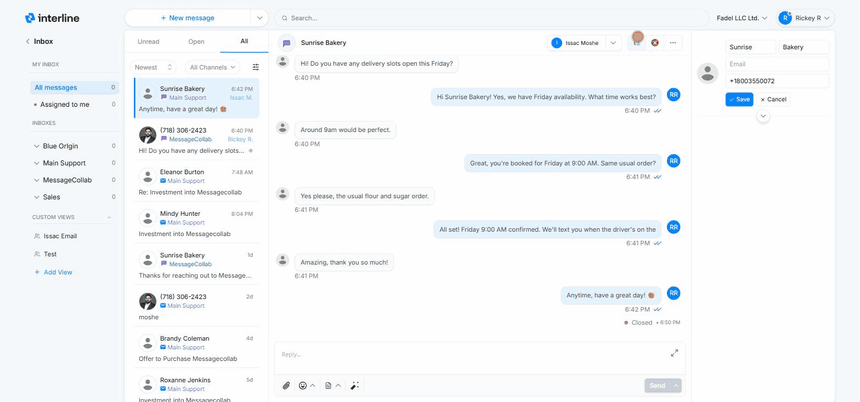Click the Closed status label

point(641,322)
